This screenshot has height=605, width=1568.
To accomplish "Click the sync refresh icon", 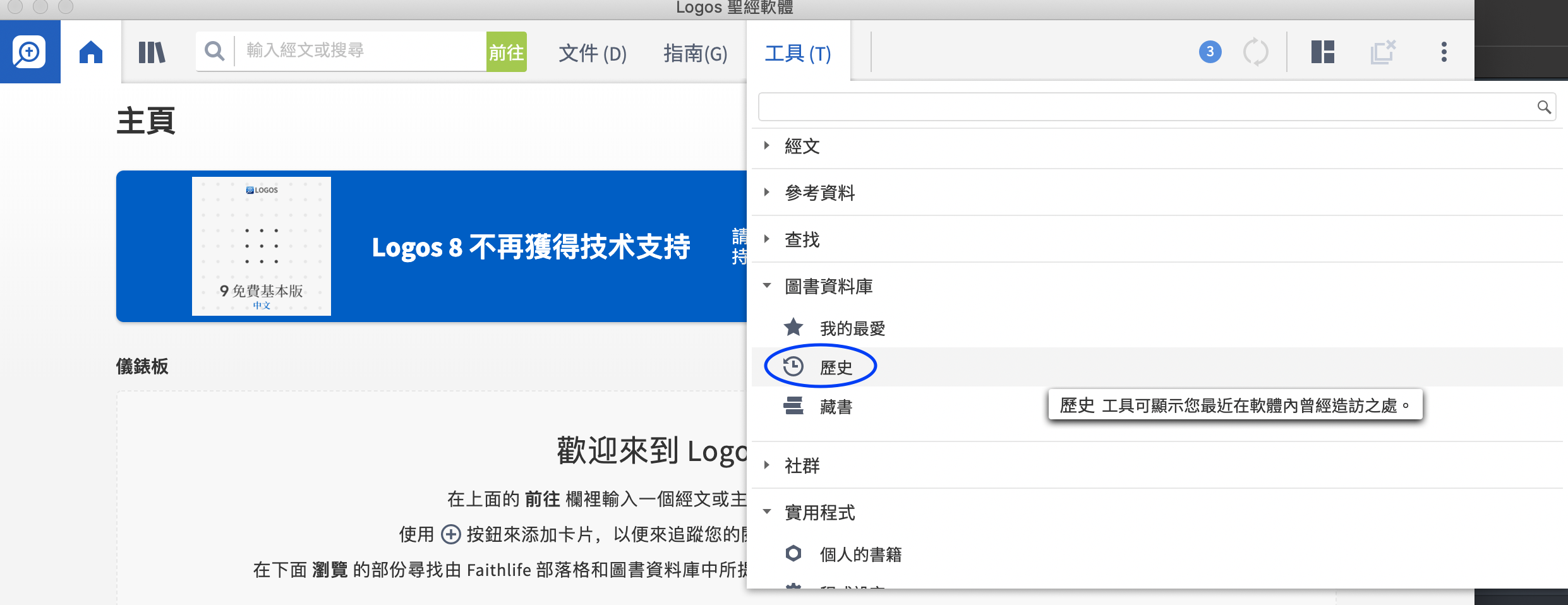I will 1255,52.
